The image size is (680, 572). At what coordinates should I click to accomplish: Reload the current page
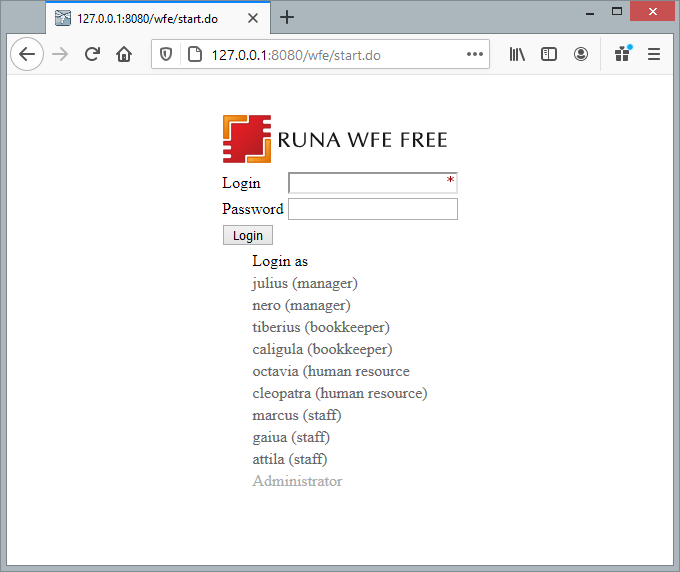(92, 55)
